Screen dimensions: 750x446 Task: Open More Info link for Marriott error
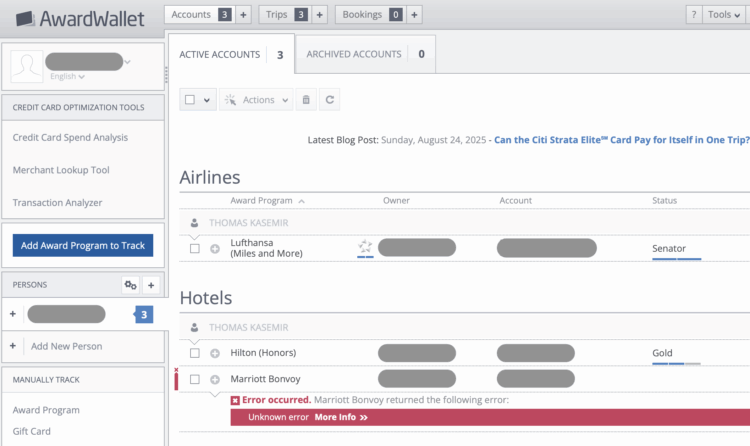341,417
